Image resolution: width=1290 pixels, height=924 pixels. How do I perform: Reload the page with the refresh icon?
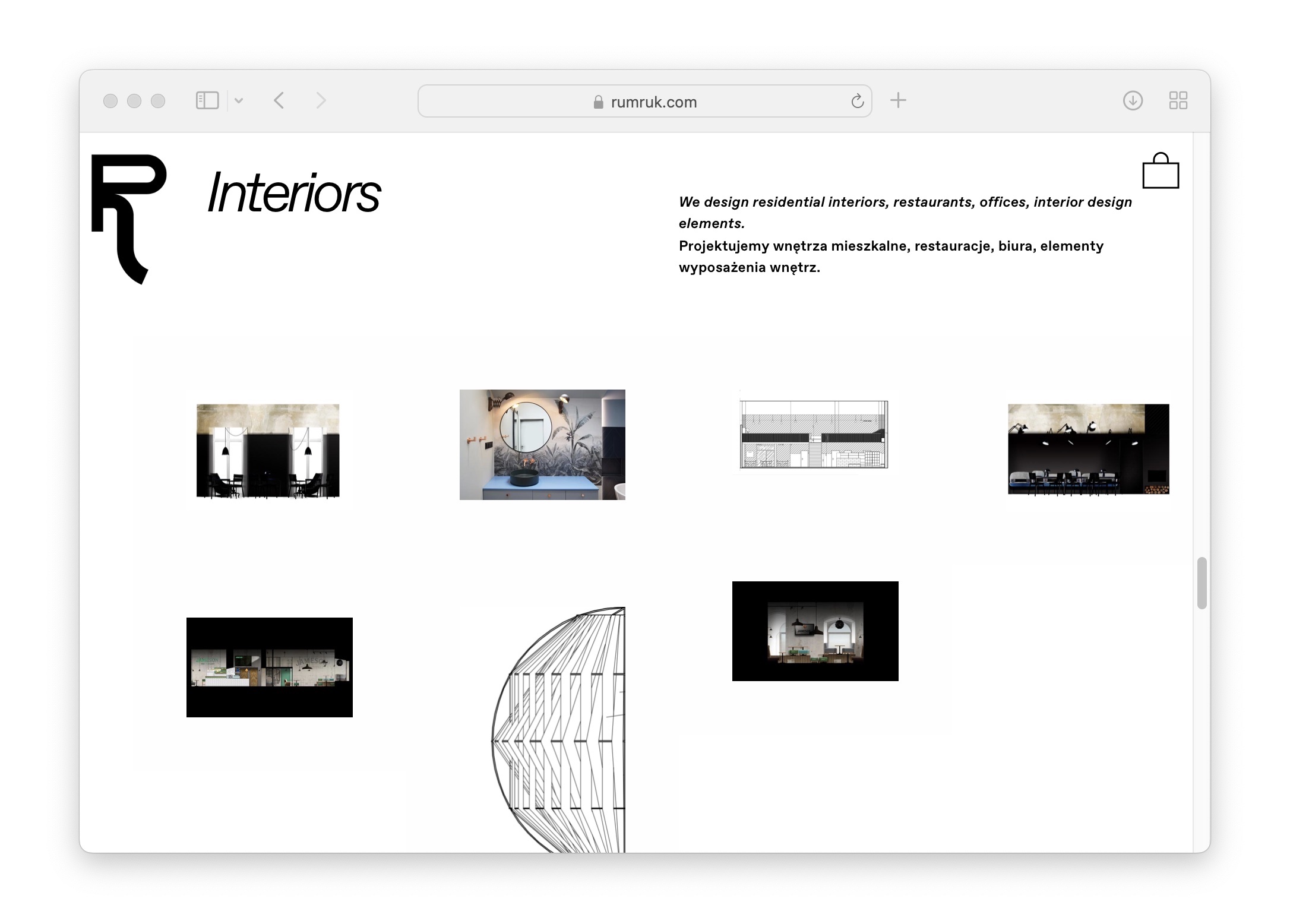click(857, 102)
